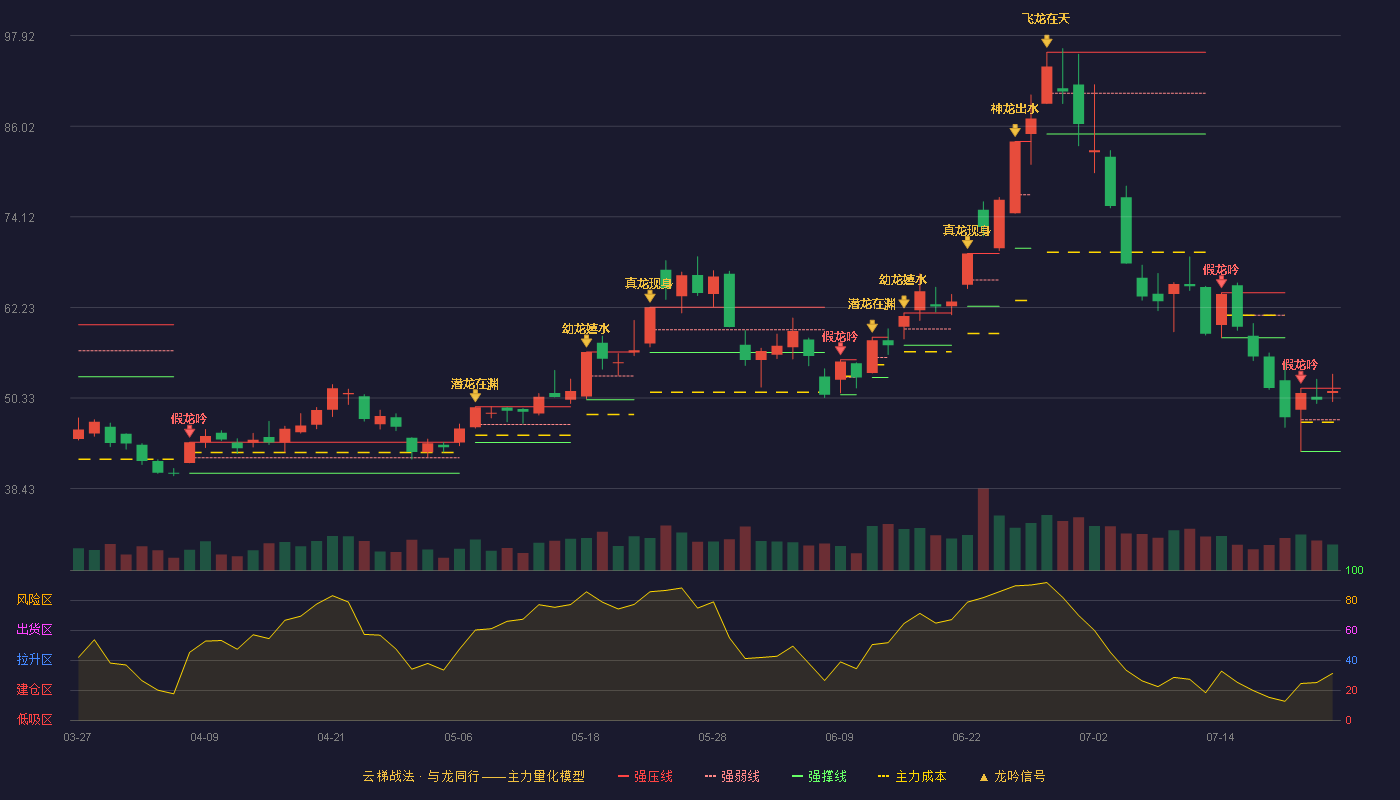Click the green 100 indicator axis value

pyautogui.click(x=1354, y=571)
